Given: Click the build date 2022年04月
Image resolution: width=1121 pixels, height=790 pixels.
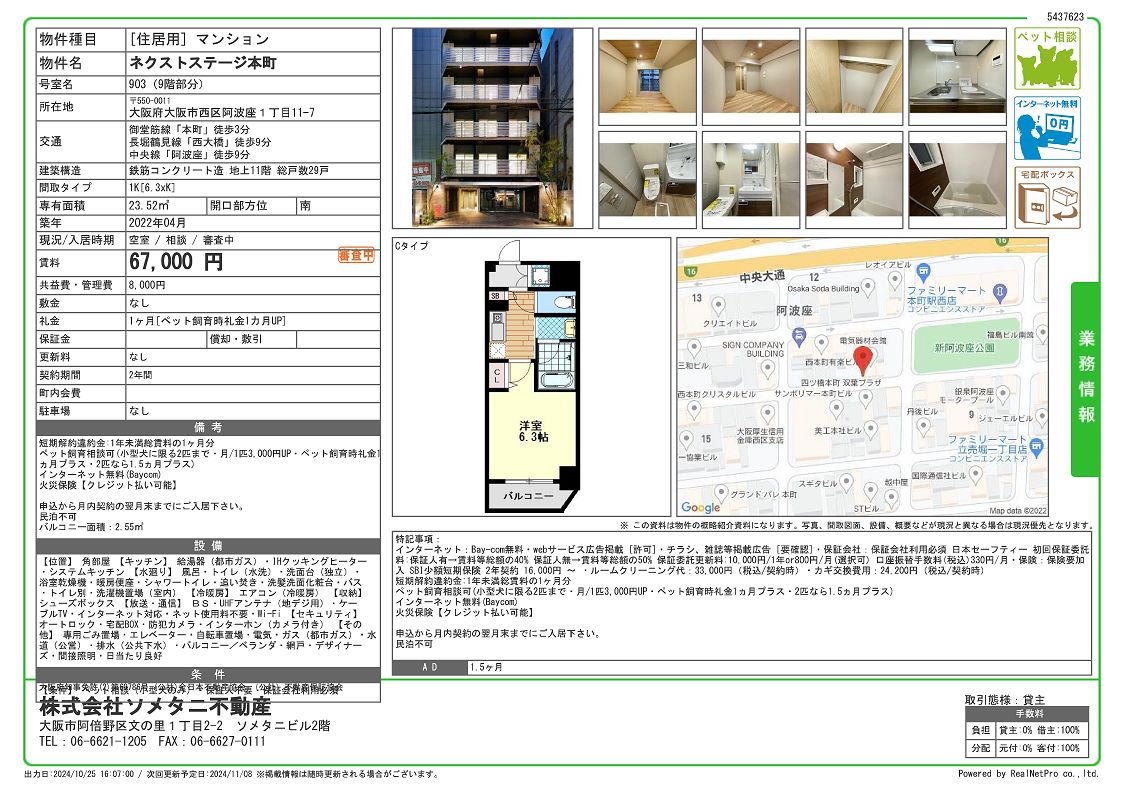Looking at the screenshot, I should point(157,222).
